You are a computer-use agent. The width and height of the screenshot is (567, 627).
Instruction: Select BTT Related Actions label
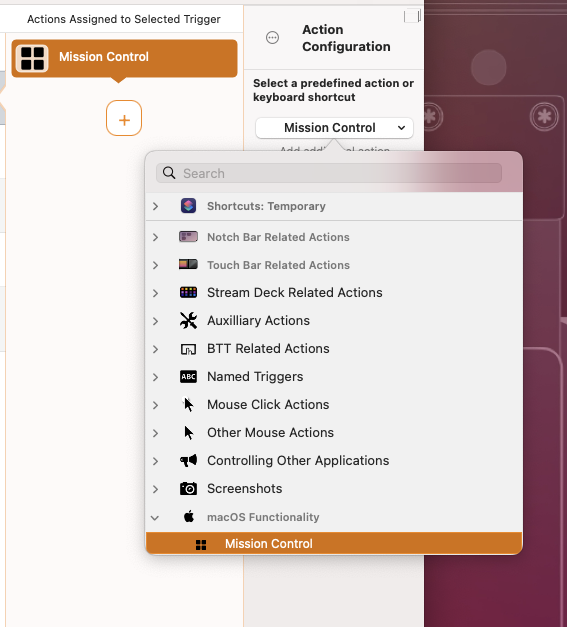pos(268,349)
